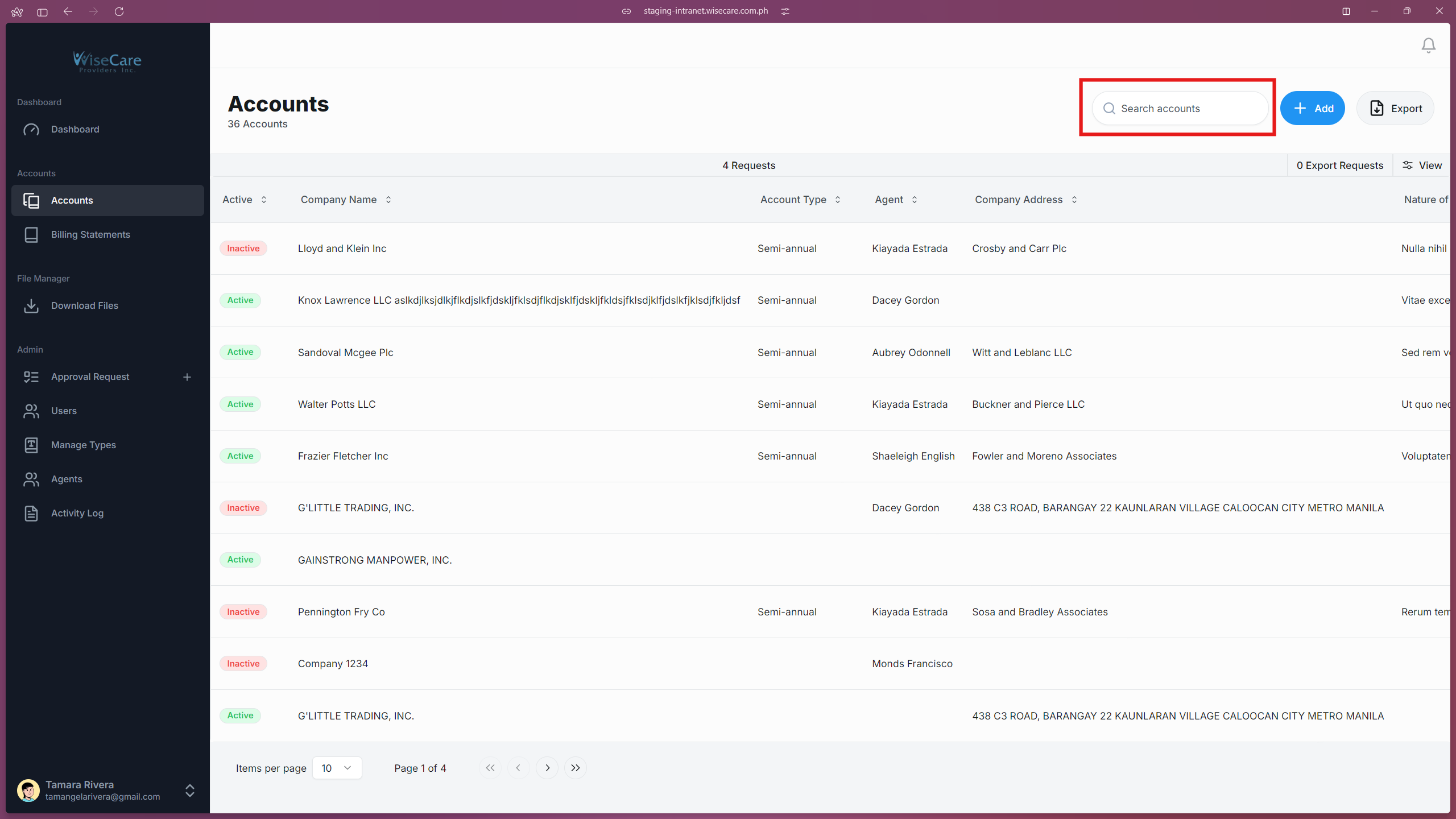Viewport: 1456px width, 819px height.
Task: Click the Agents people icon
Action: point(32,479)
